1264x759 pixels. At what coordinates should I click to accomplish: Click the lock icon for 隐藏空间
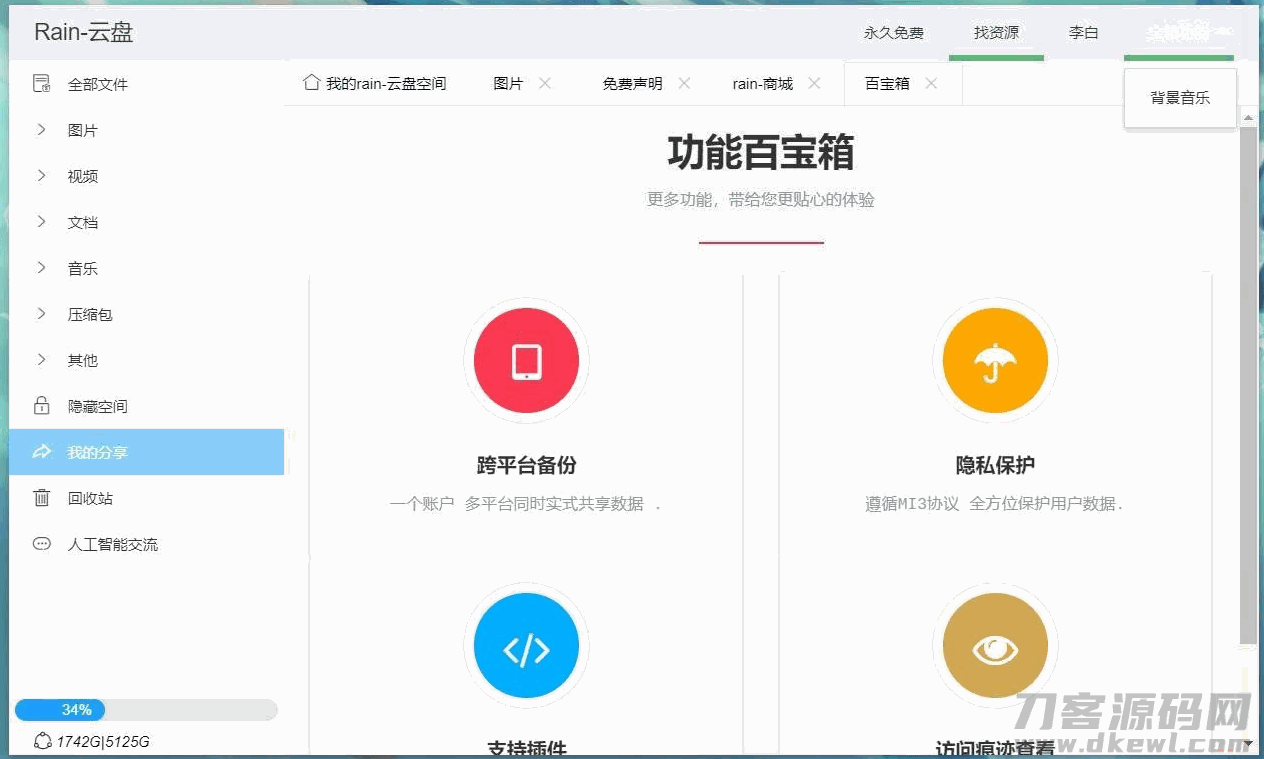(41, 406)
